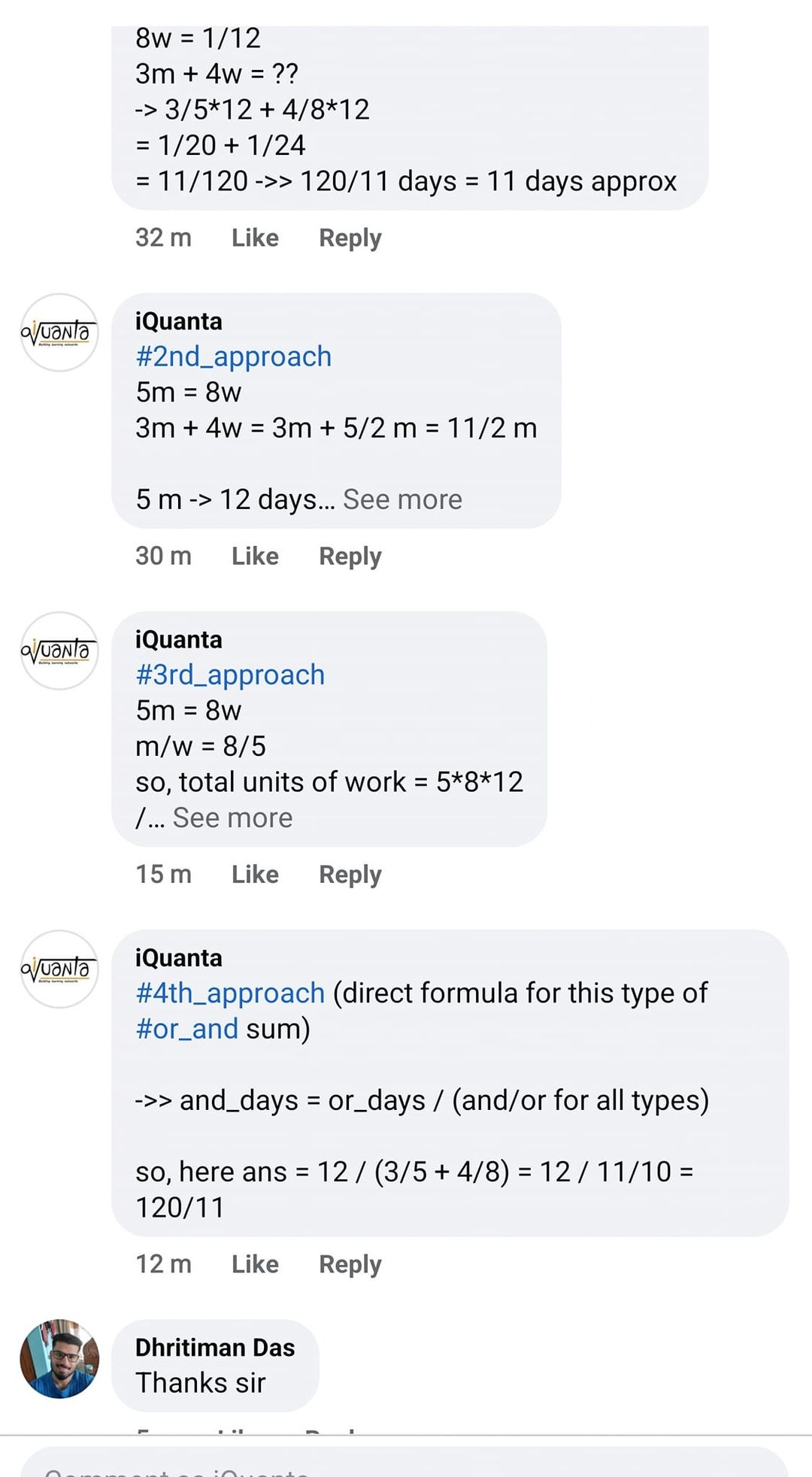Image resolution: width=812 pixels, height=1477 pixels.
Task: Open iQuanta avatar on 4th approach comment
Action: coord(59,969)
